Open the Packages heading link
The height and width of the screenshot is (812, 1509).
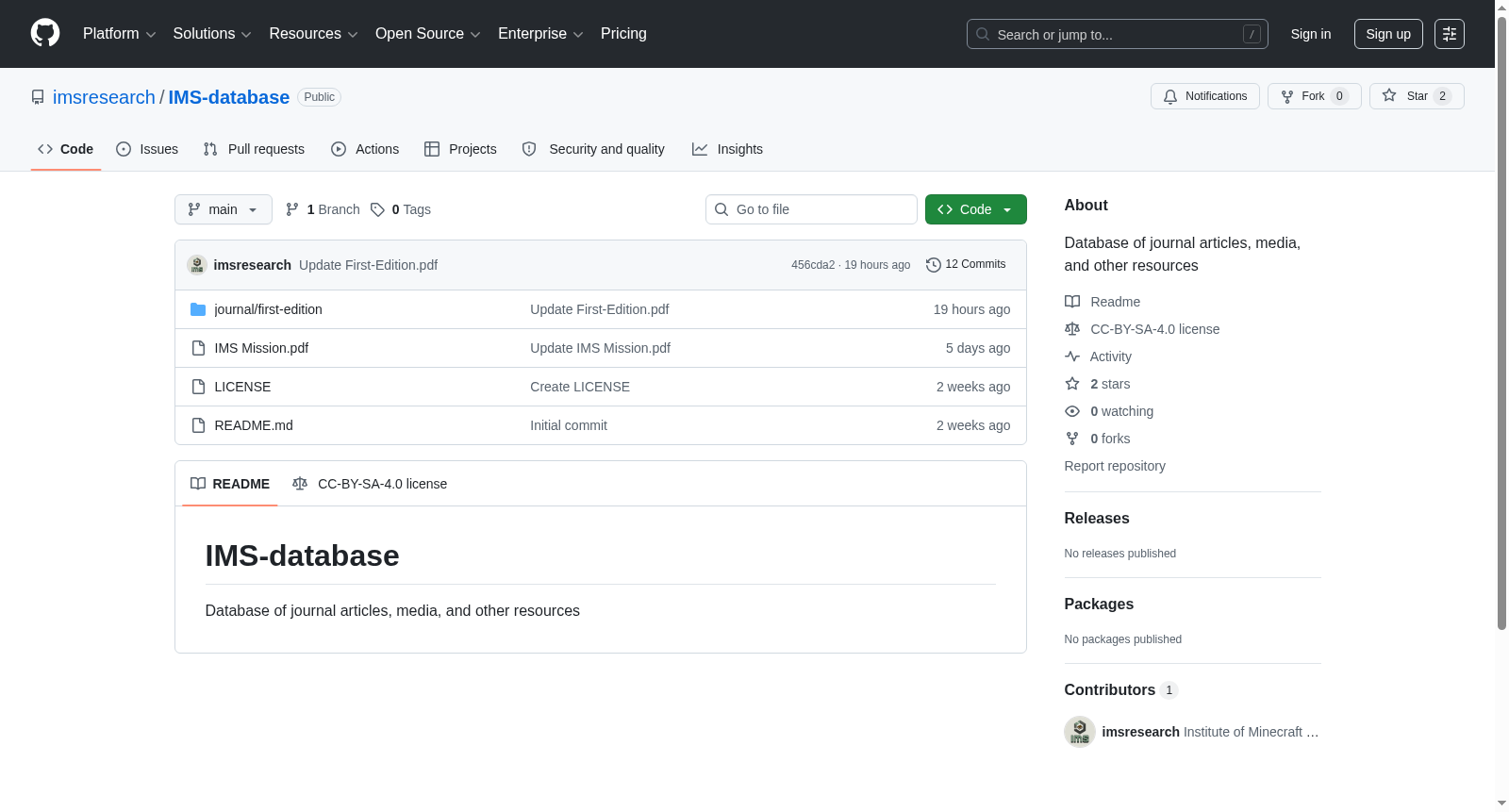click(x=1099, y=605)
